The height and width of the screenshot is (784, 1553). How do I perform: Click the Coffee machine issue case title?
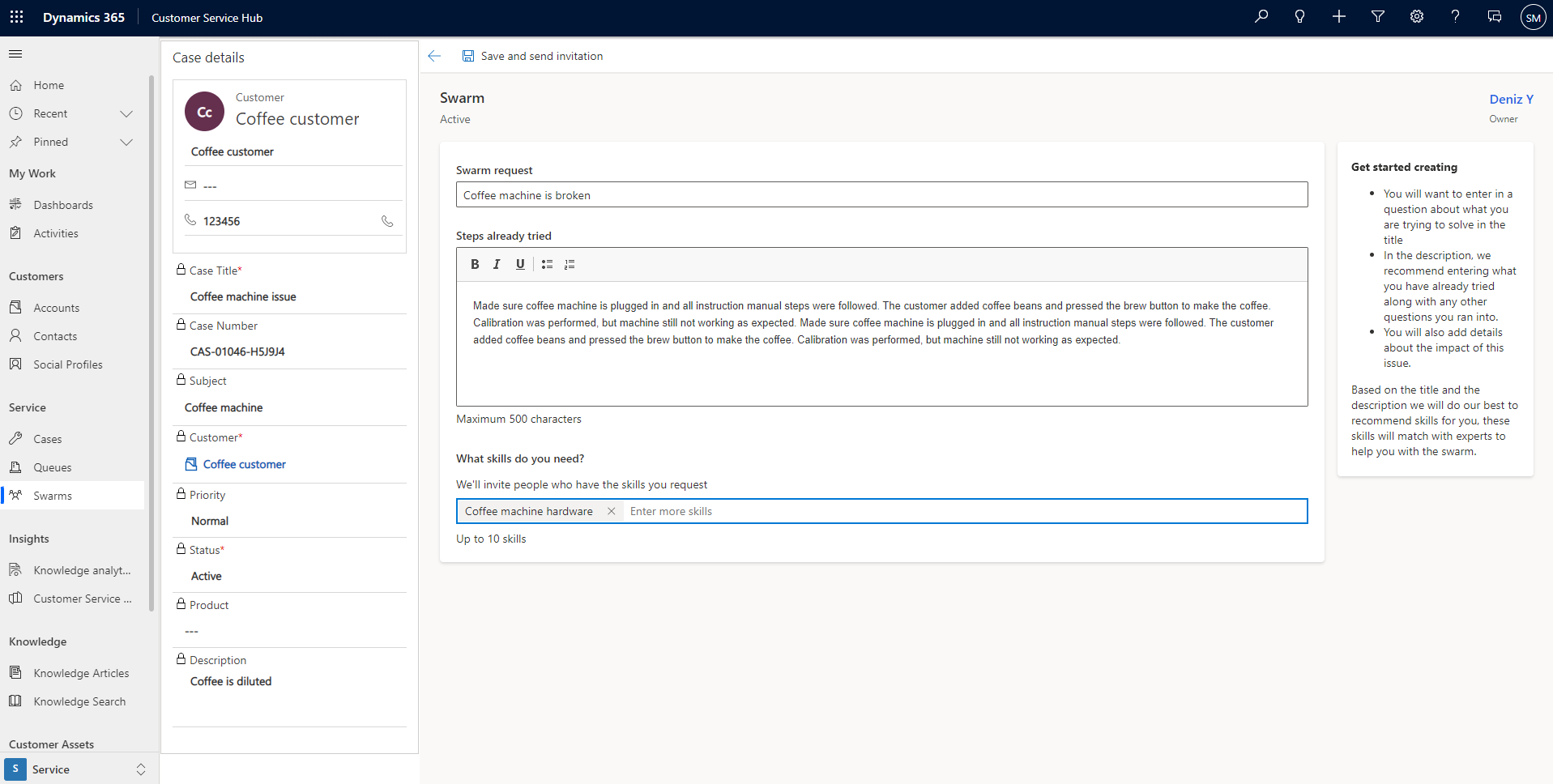point(243,296)
